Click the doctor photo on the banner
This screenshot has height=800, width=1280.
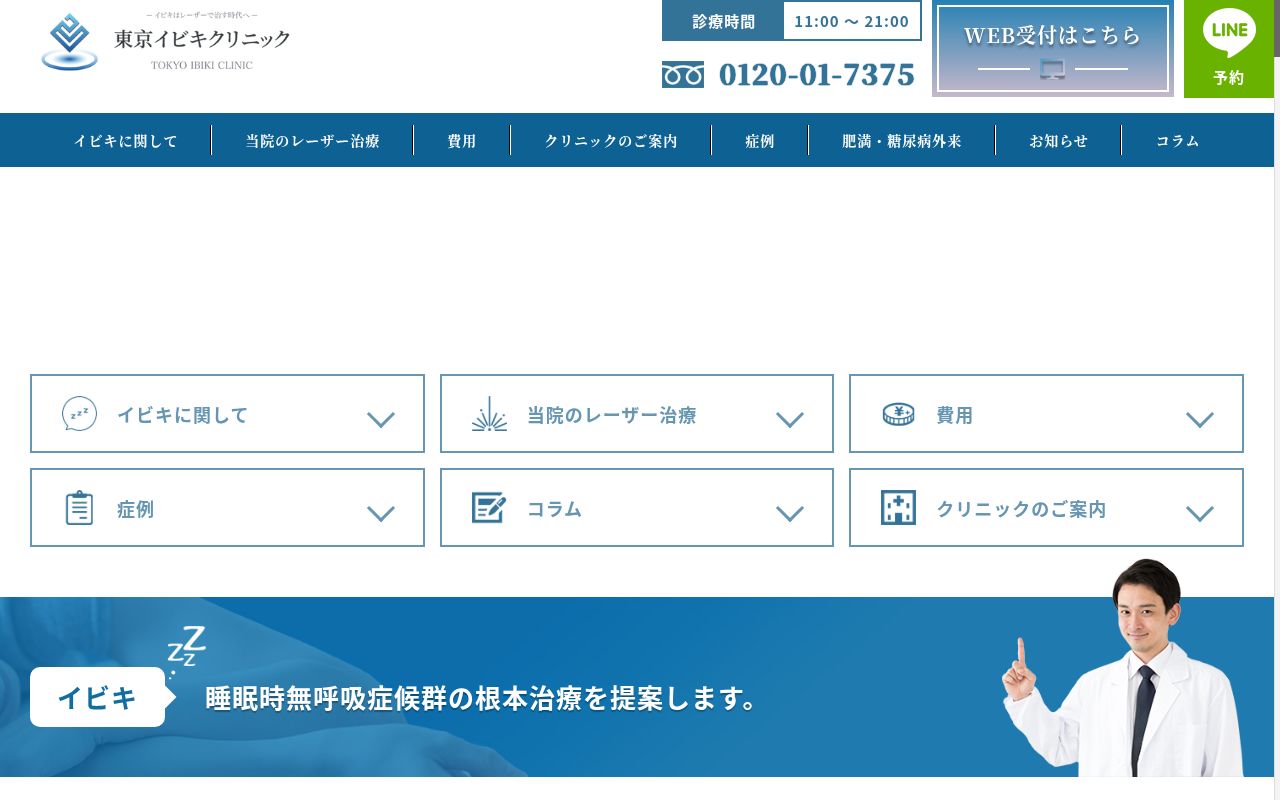point(1124,668)
